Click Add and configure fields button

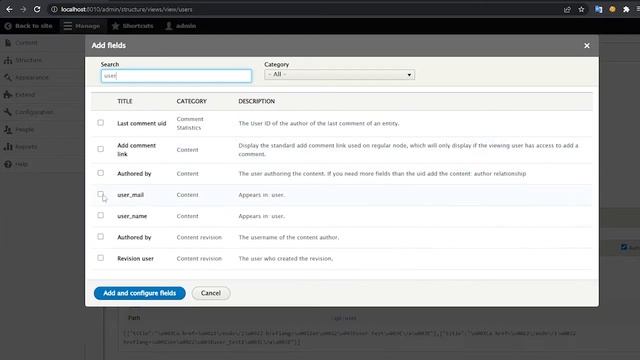(x=140, y=293)
